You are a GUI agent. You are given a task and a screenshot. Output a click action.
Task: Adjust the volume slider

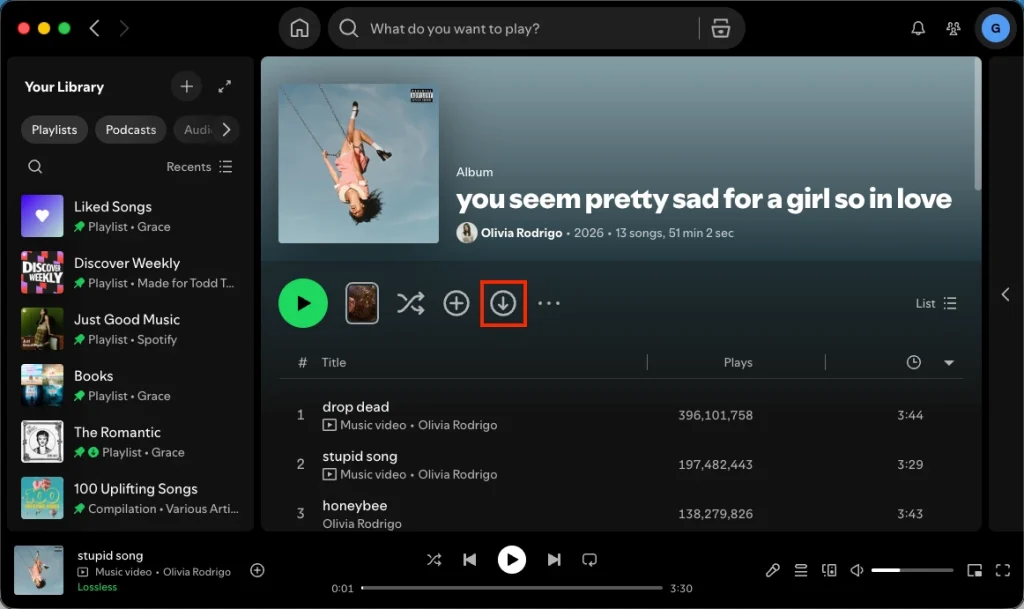click(912, 570)
